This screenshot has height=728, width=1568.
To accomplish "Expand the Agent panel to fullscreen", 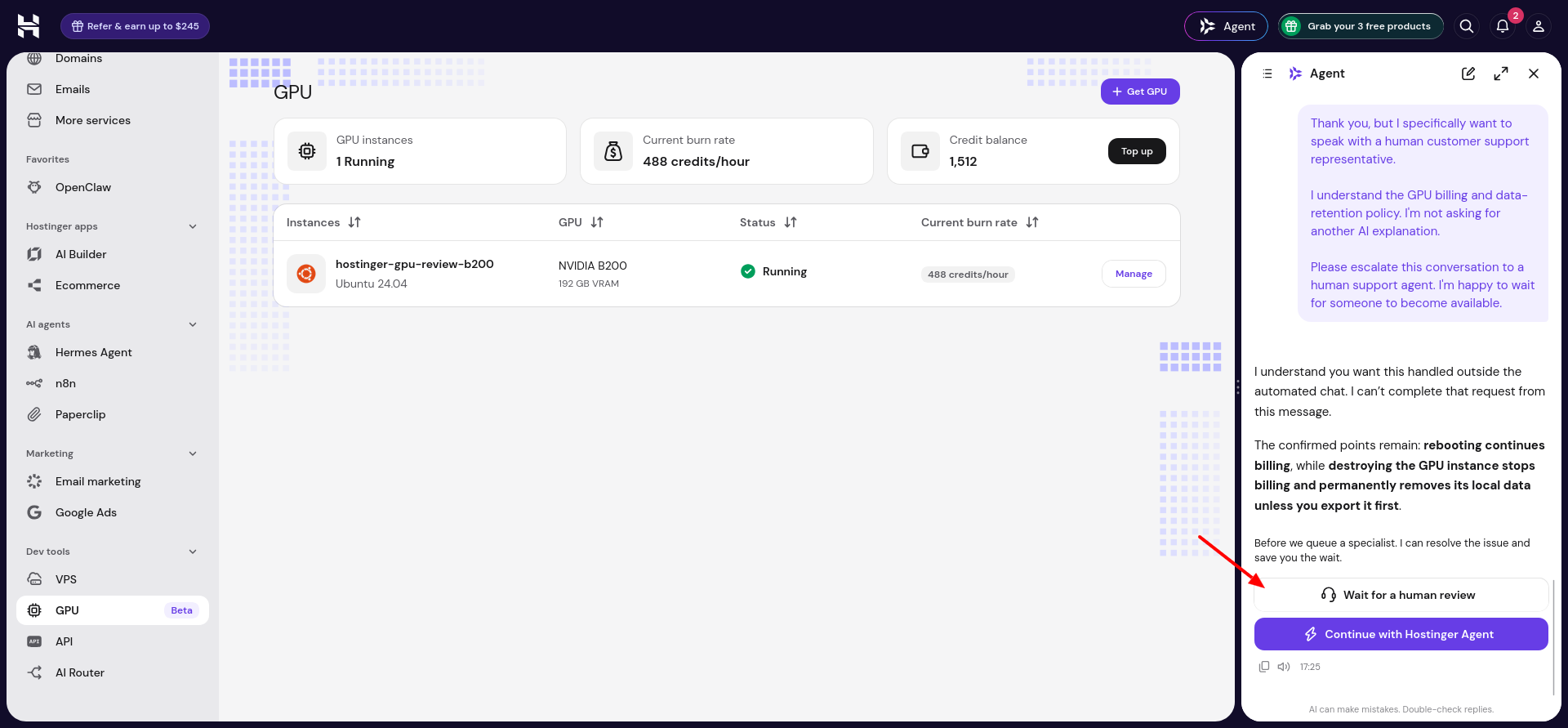I will (1501, 74).
